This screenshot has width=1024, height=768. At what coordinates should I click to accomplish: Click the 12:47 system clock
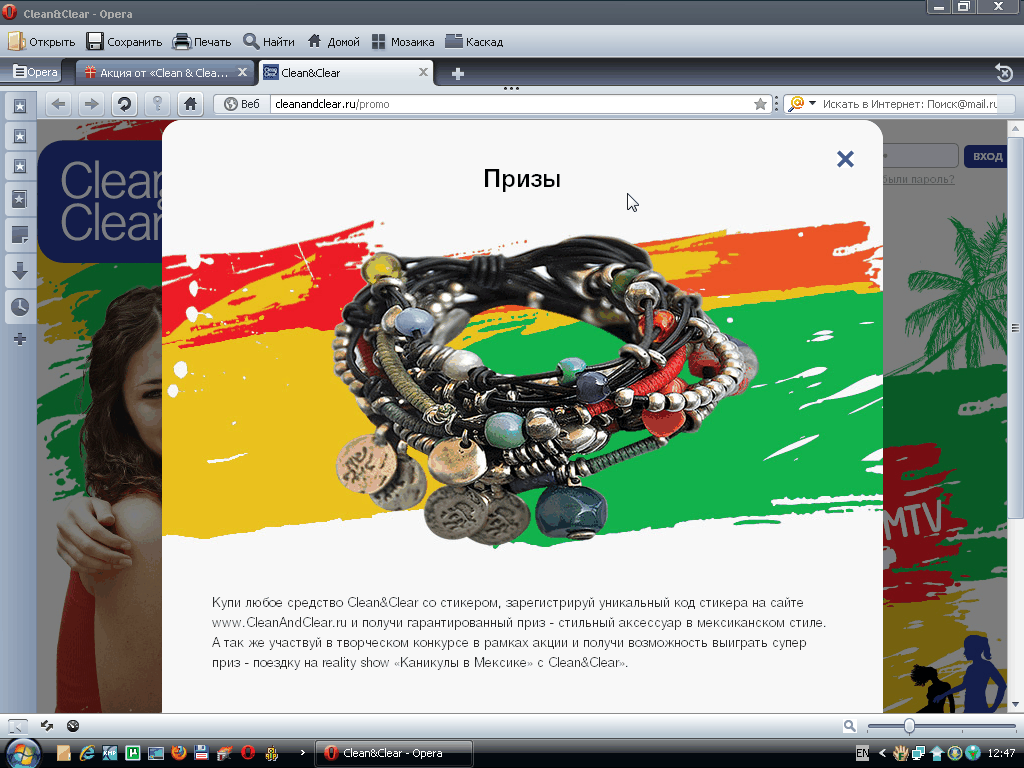click(1001, 753)
